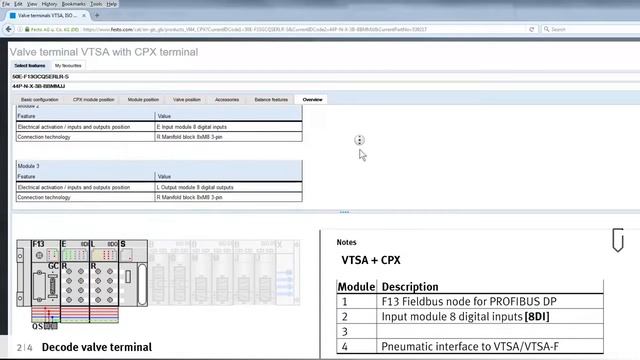Click the search magnifier icon
The image size is (640, 360).
[546, 29]
